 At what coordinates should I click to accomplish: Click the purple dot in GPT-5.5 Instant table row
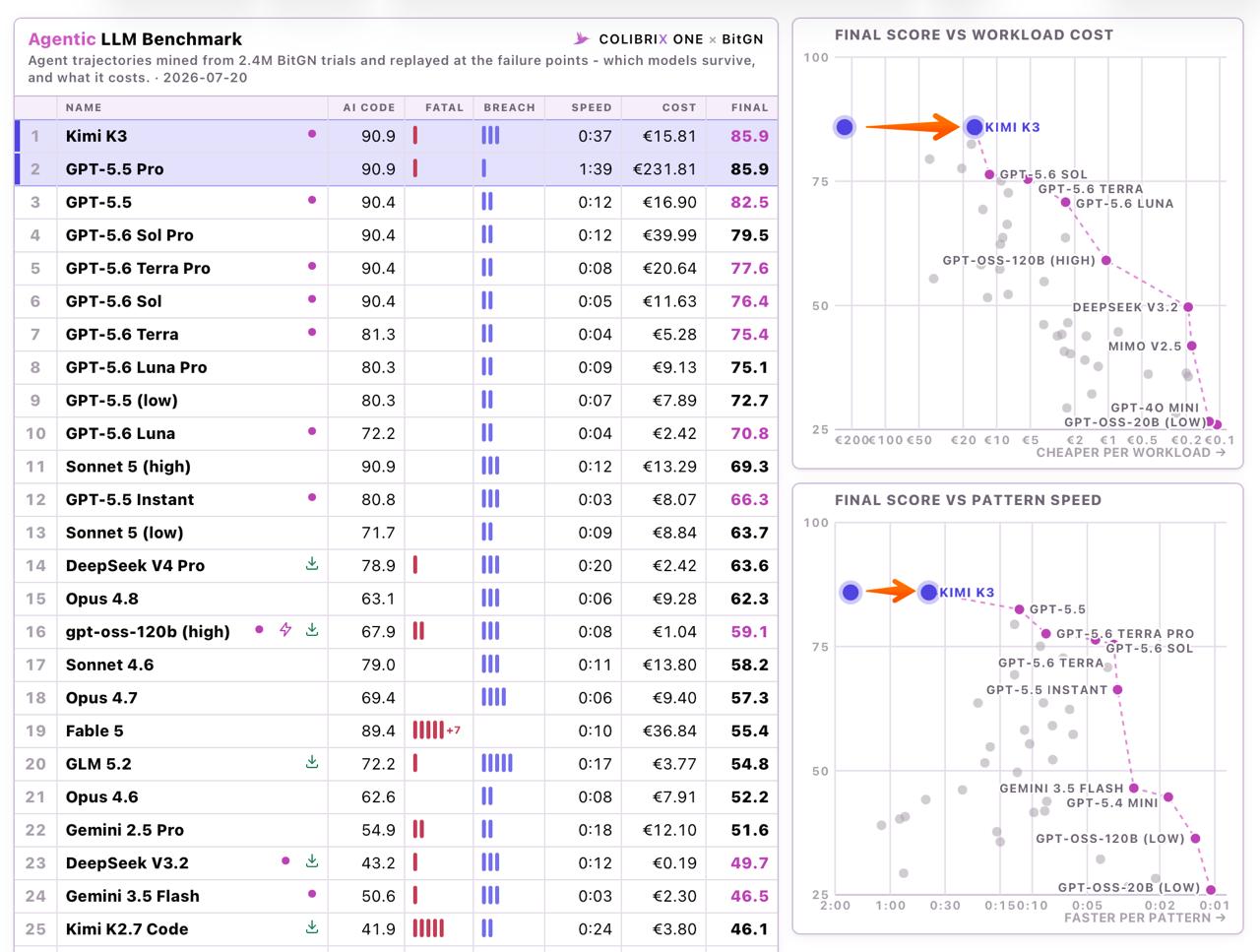[x=312, y=497]
